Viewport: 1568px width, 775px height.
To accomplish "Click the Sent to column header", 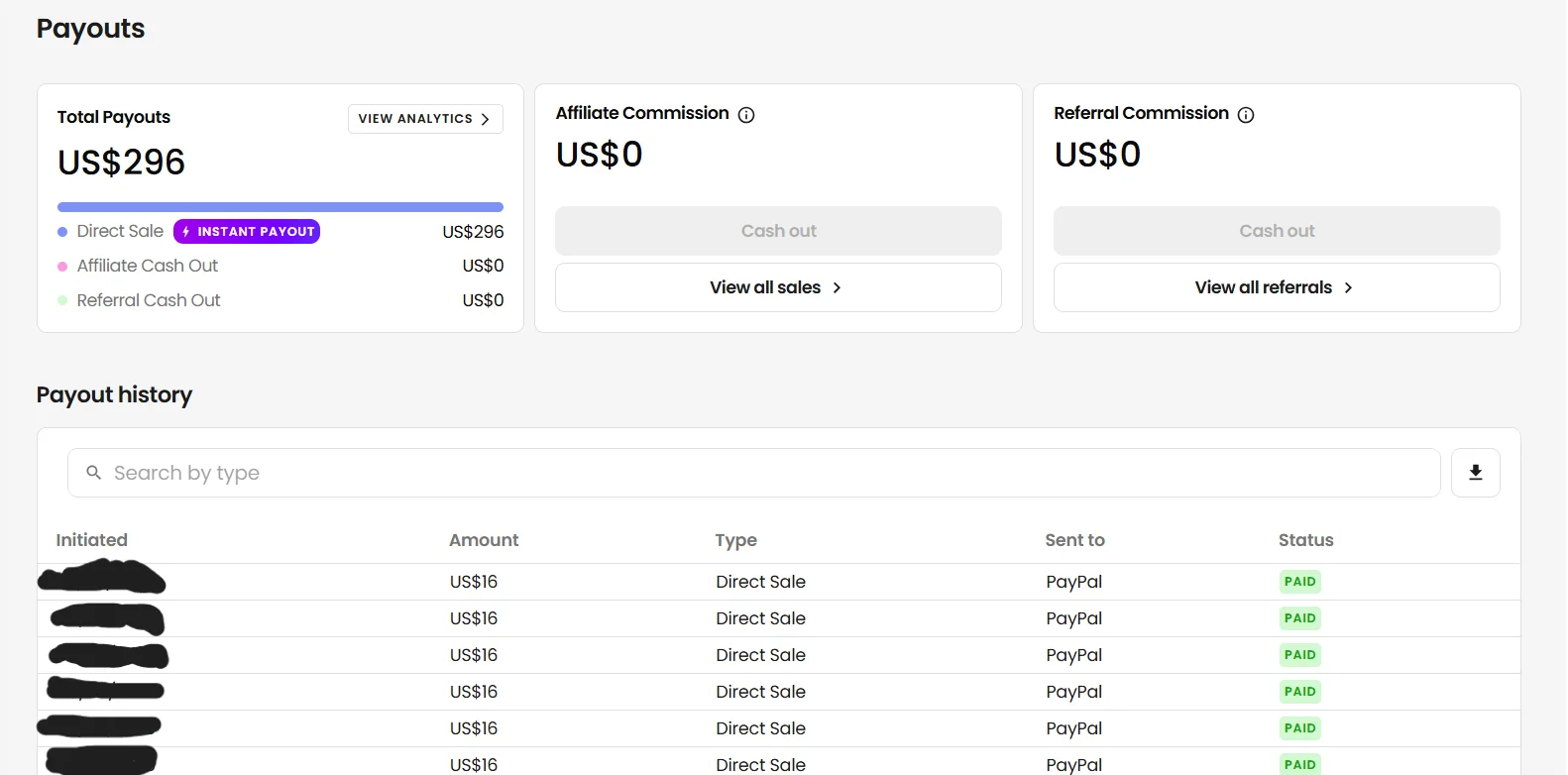I will coord(1074,540).
